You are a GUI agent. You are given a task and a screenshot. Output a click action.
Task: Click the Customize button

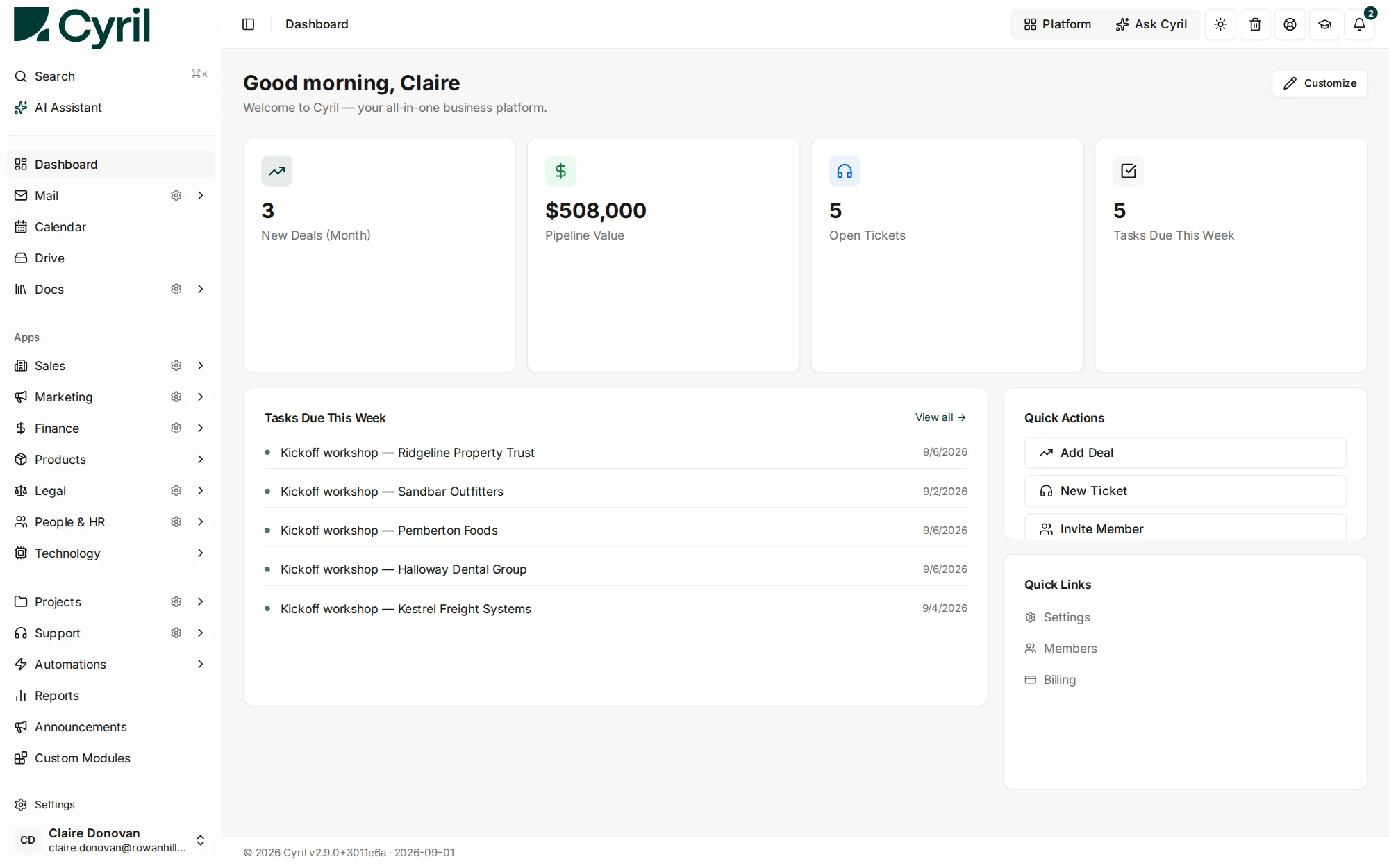(x=1320, y=83)
